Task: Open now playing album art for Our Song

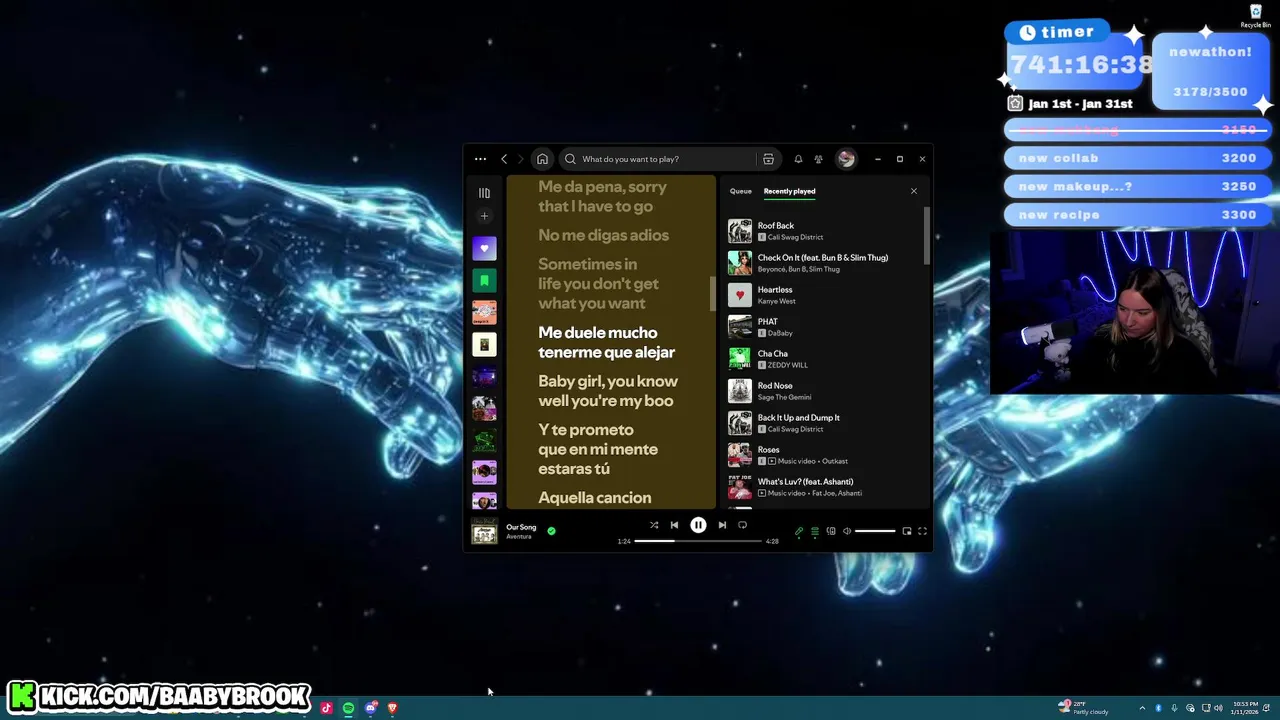Action: [484, 531]
